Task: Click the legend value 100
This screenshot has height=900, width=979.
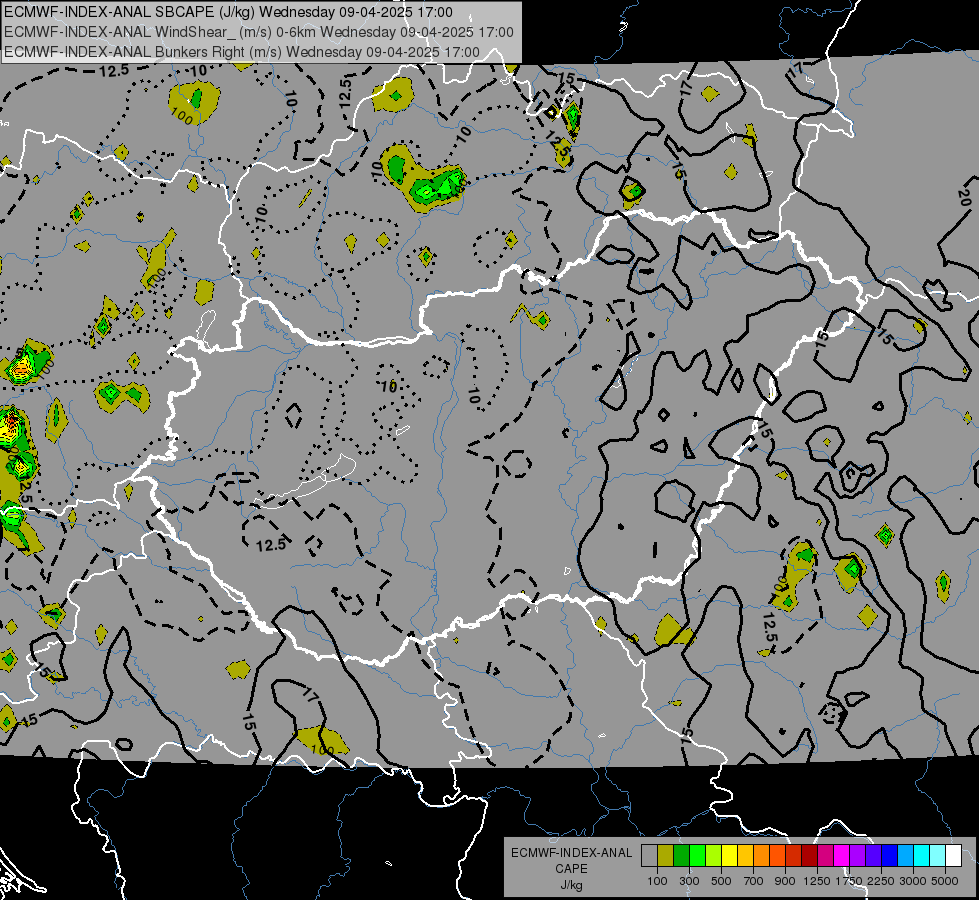Action: [x=657, y=881]
